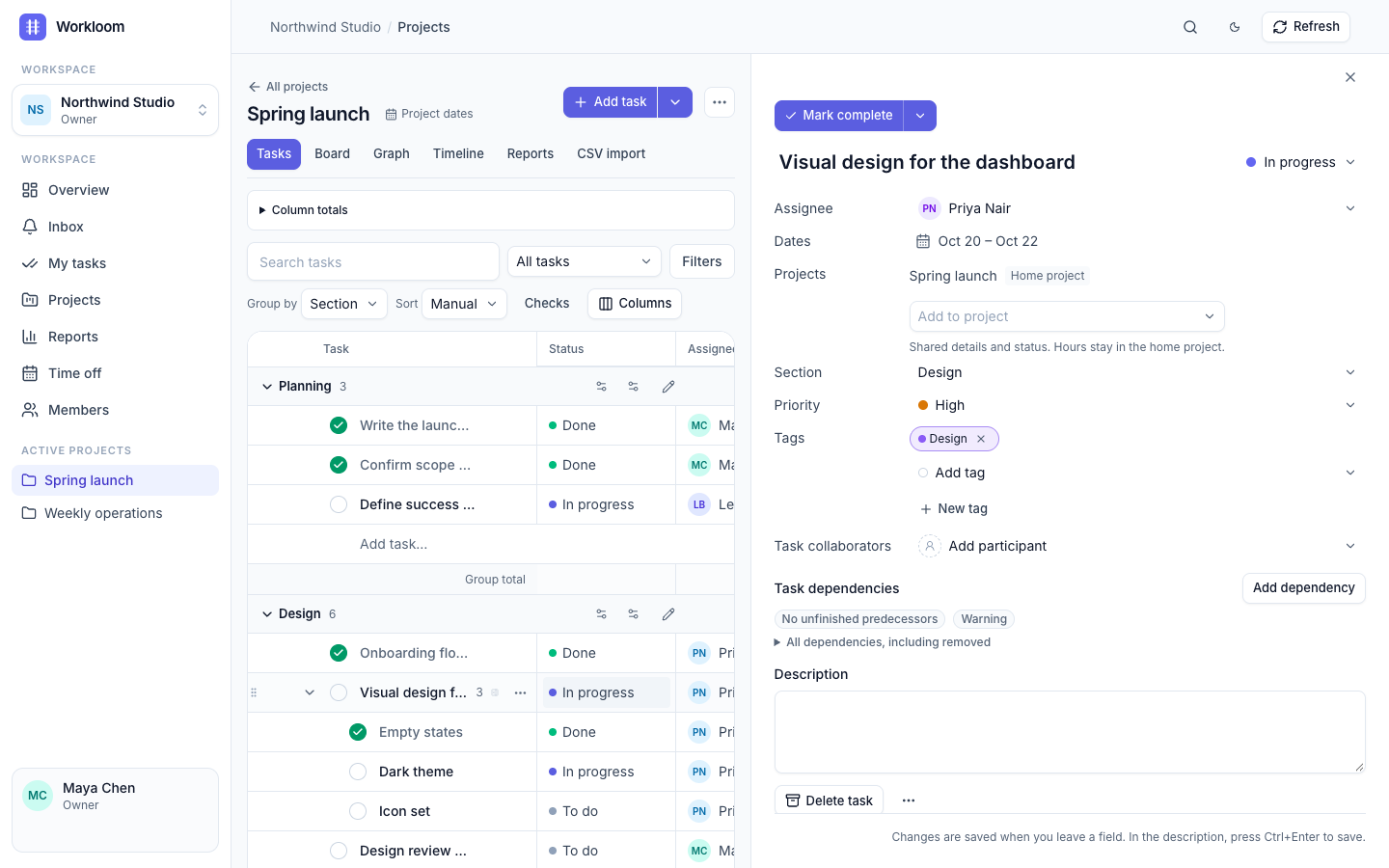Click the Overview grid icon in sidebar
Image resolution: width=1389 pixels, height=868 pixels.
pos(30,190)
